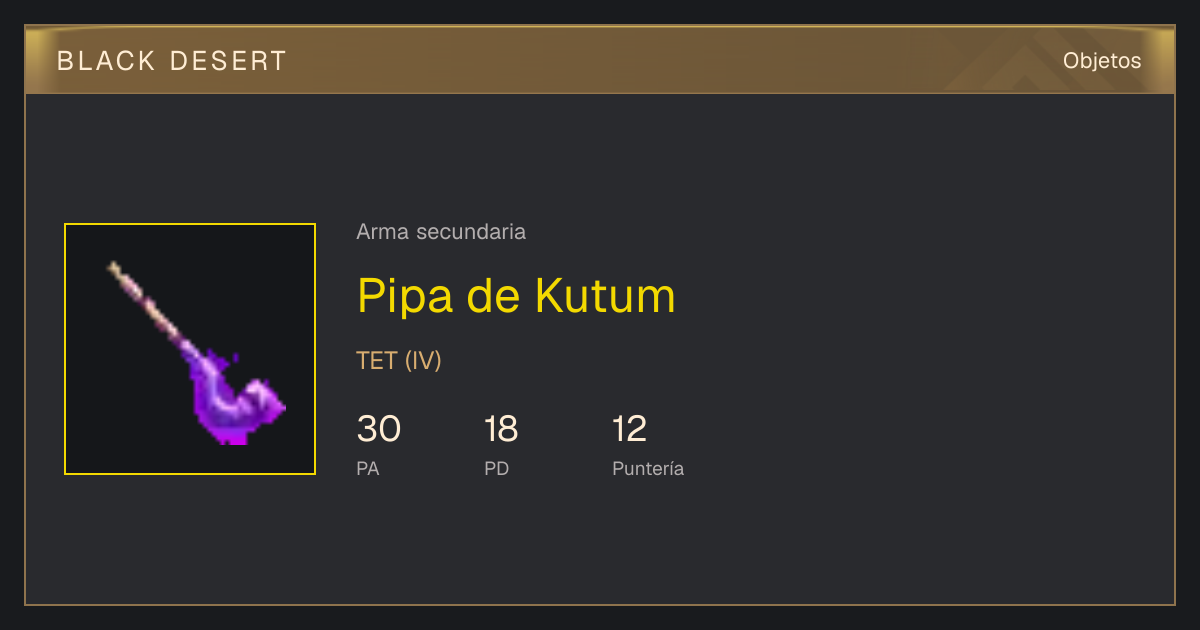Click the PA value 30
The width and height of the screenshot is (1200, 630).
point(379,429)
